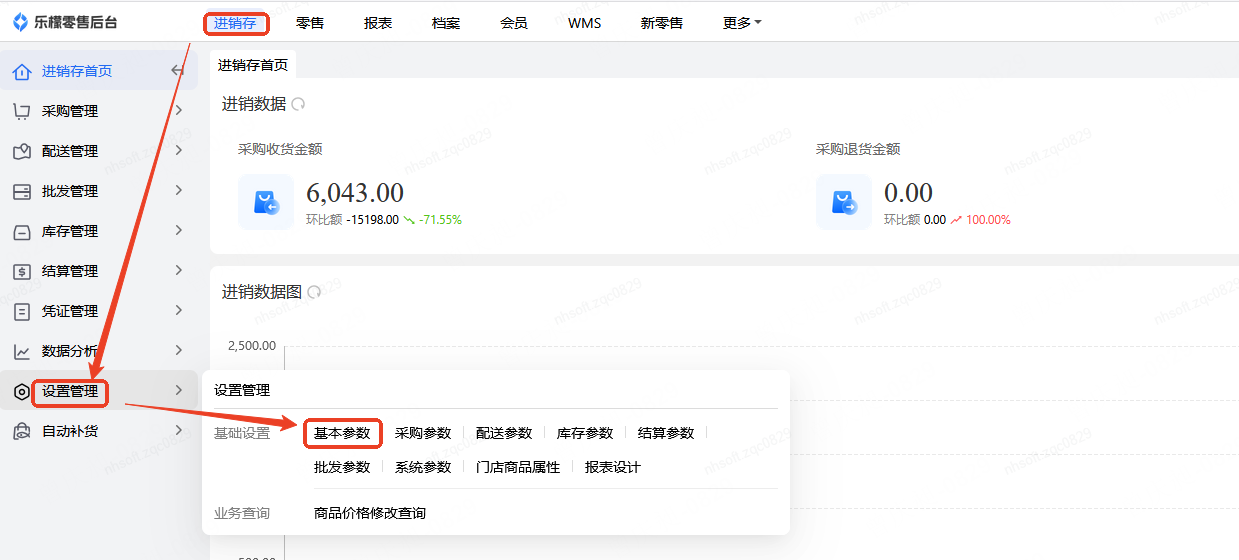Open 商品价格修改查询

[370, 513]
